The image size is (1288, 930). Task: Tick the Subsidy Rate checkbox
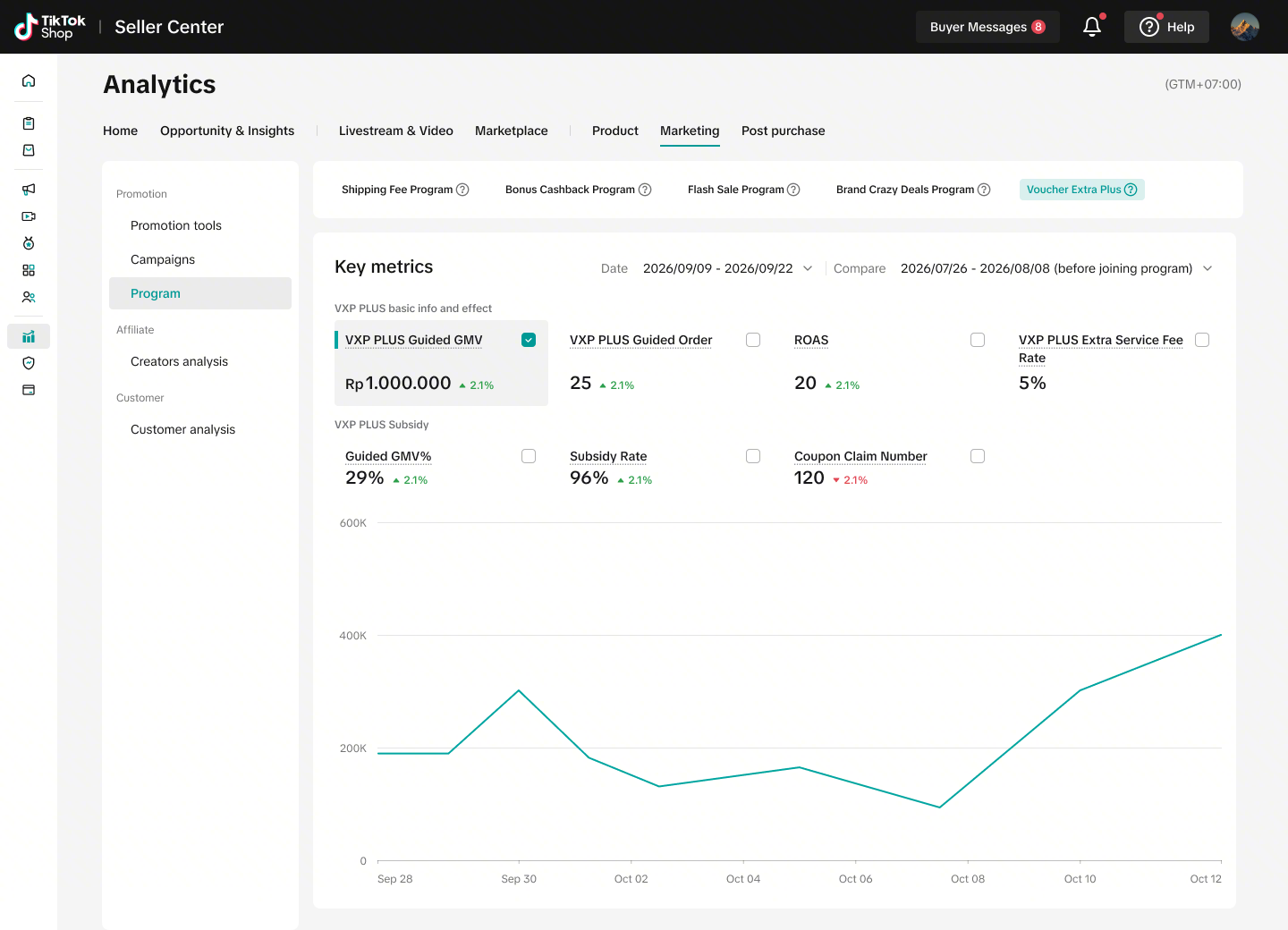pyautogui.click(x=753, y=456)
